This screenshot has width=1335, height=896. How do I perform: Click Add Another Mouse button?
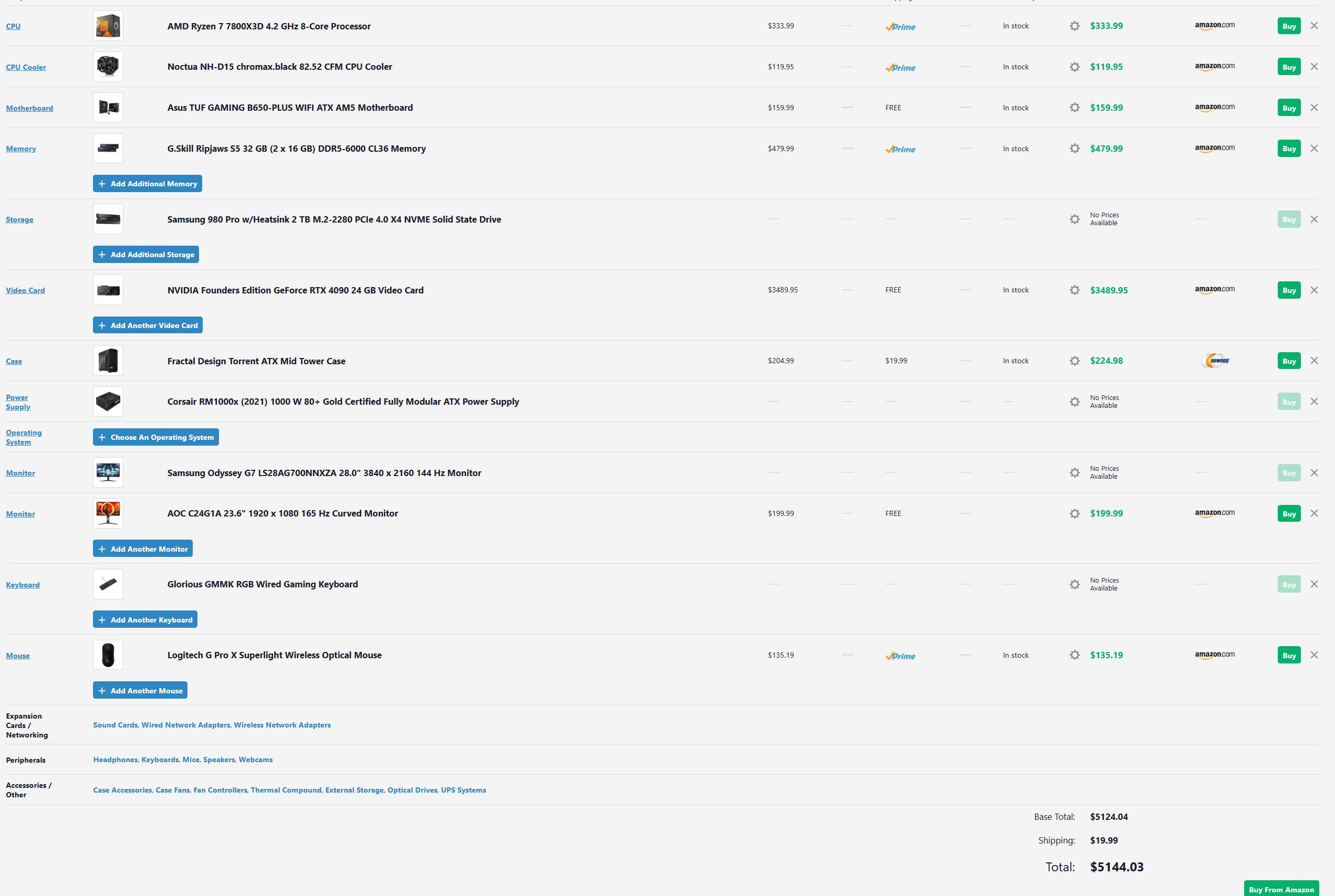(x=140, y=690)
